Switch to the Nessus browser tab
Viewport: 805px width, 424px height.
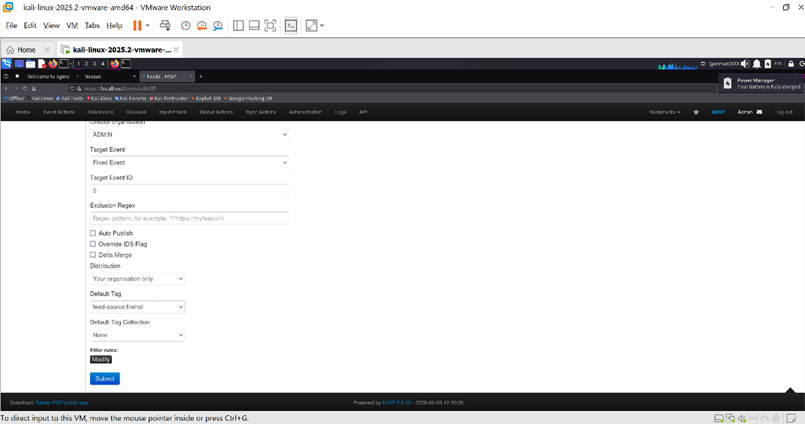pos(93,76)
